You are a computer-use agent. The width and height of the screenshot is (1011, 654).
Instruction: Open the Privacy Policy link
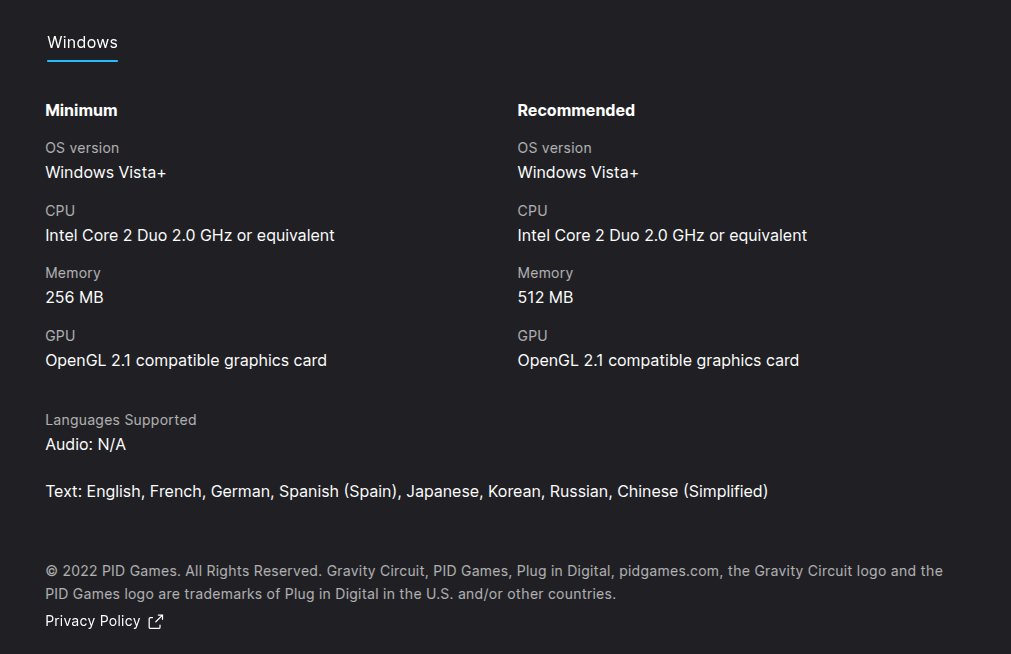(92, 621)
